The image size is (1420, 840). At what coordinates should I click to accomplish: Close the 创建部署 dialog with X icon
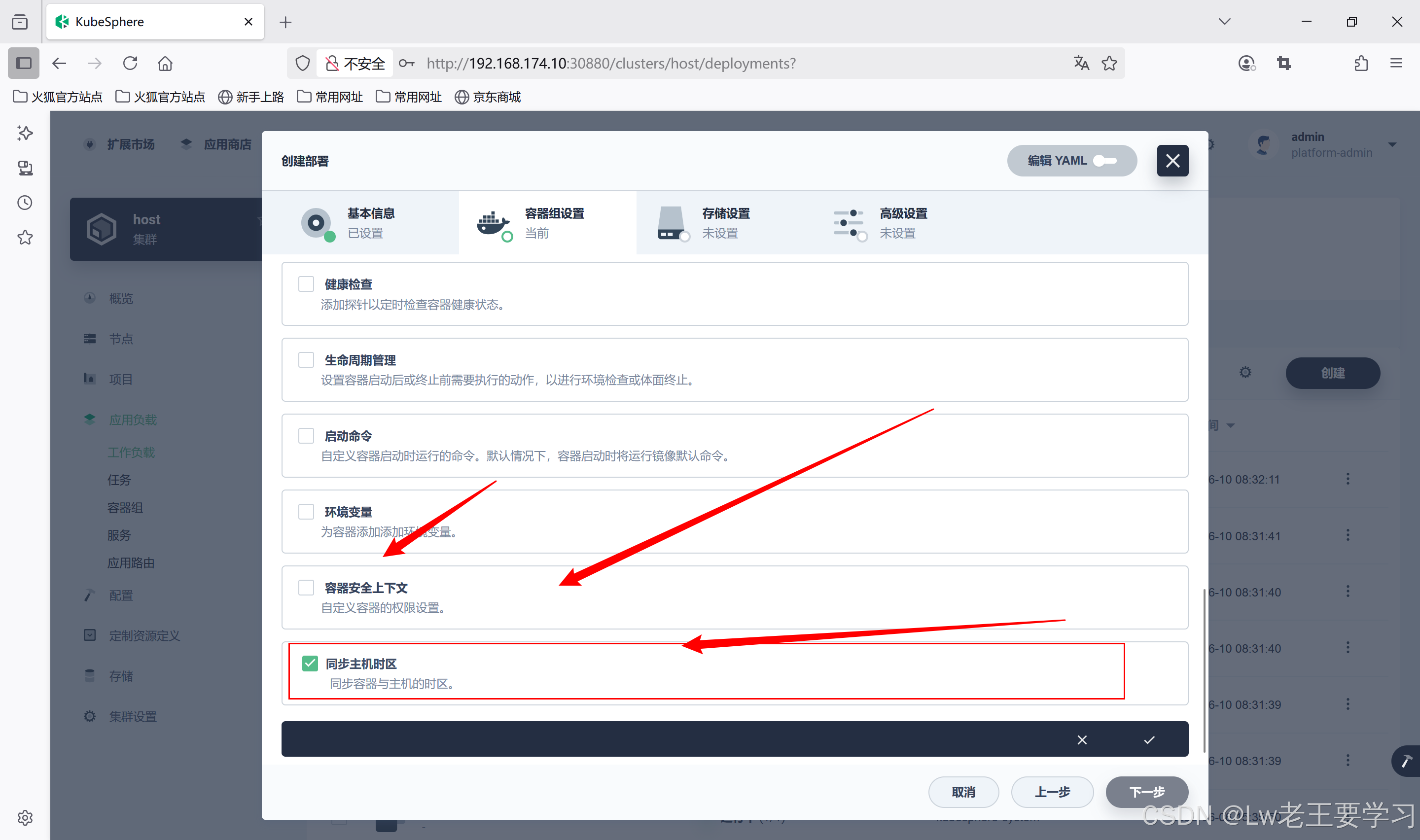click(x=1172, y=161)
